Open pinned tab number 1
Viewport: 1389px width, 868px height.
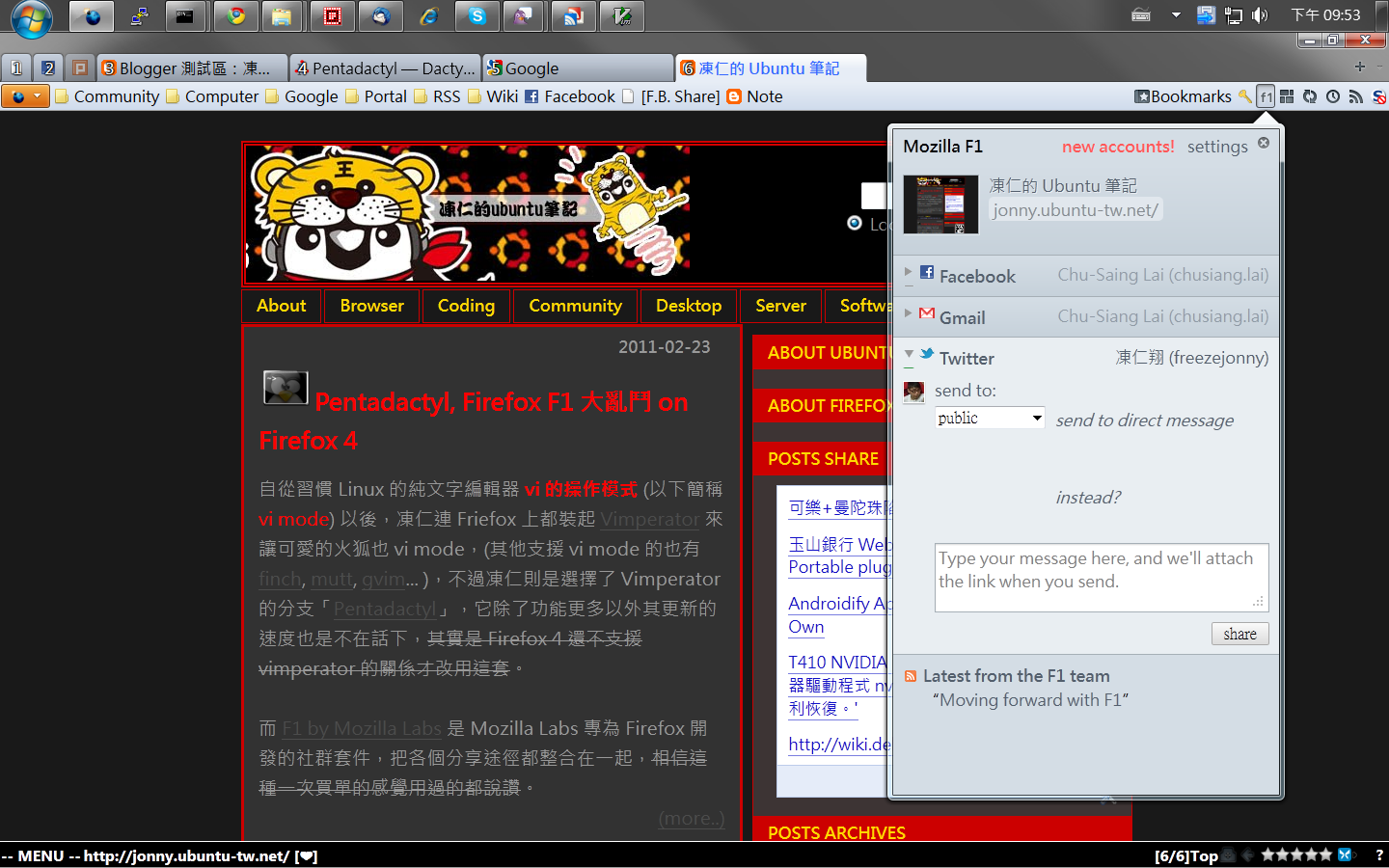click(16, 68)
